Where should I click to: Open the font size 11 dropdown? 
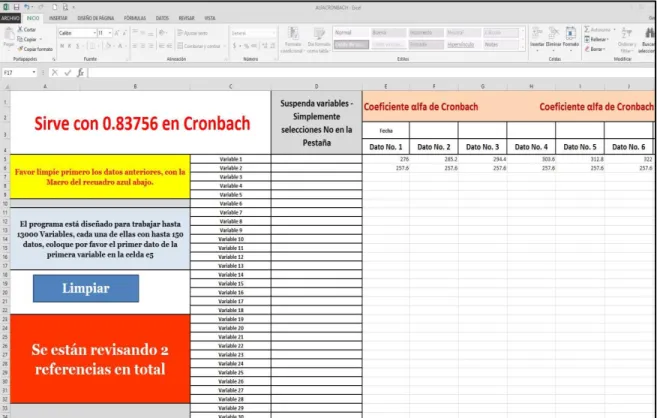(110, 33)
